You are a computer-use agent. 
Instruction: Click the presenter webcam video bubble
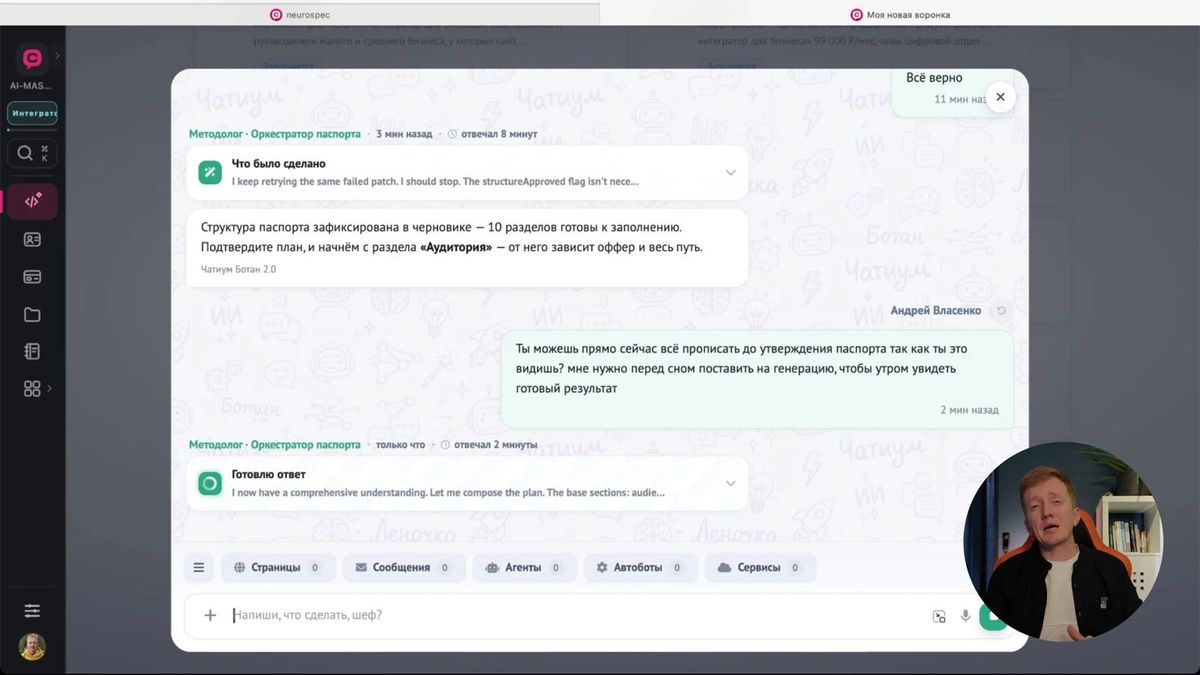click(1063, 541)
